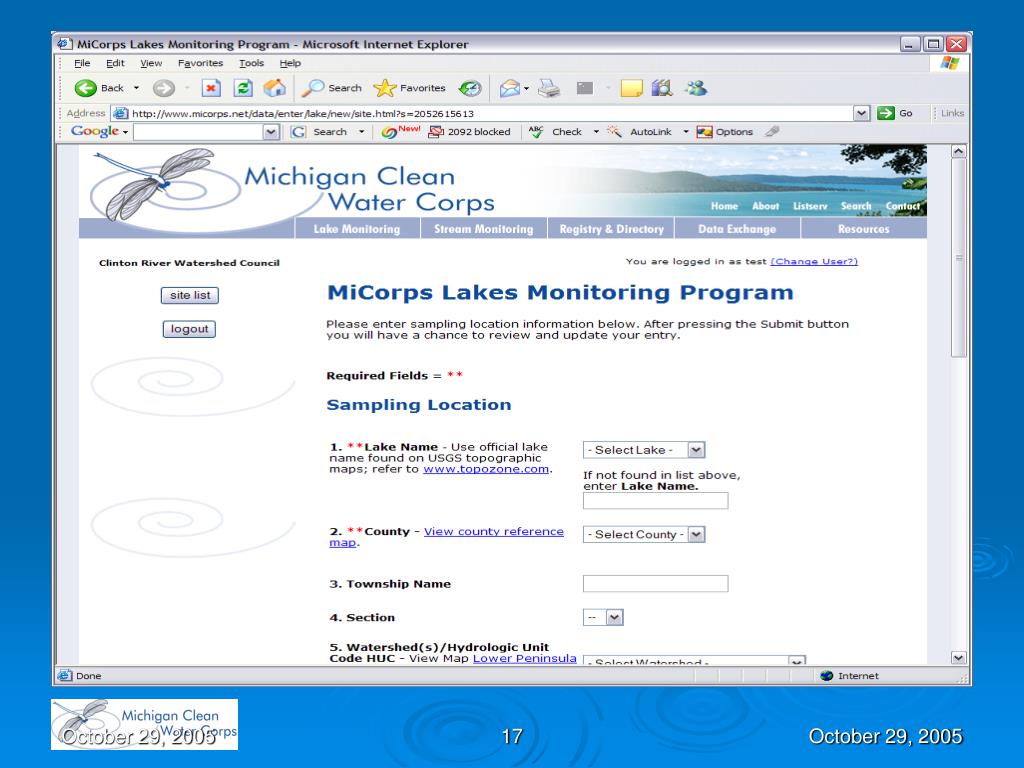Viewport: 1024px width, 768px height.
Task: Open the Tools menu
Action: click(x=251, y=63)
